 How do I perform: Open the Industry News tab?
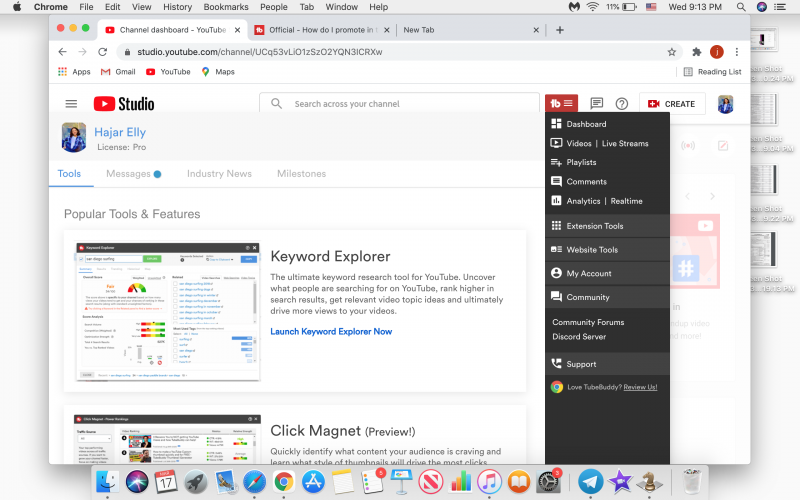point(219,174)
